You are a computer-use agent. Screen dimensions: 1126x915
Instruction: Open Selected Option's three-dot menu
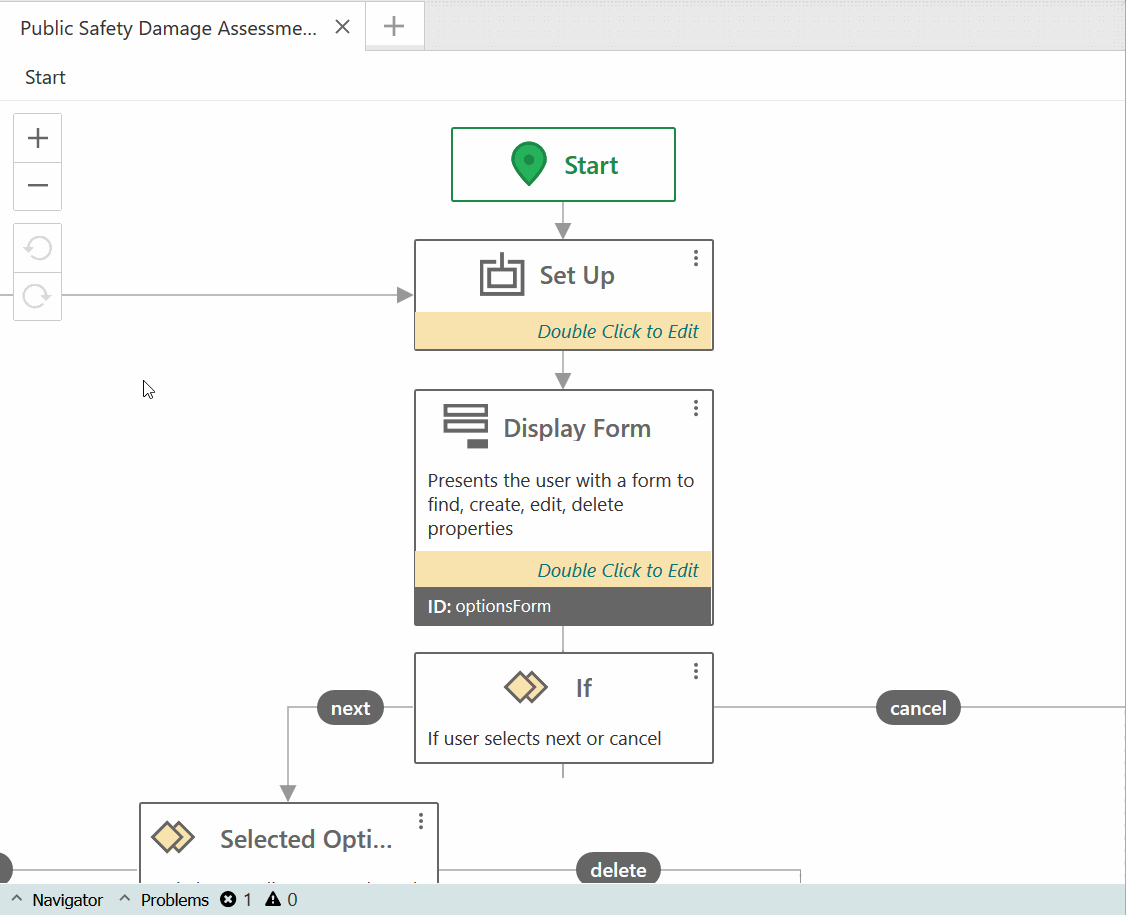click(421, 821)
